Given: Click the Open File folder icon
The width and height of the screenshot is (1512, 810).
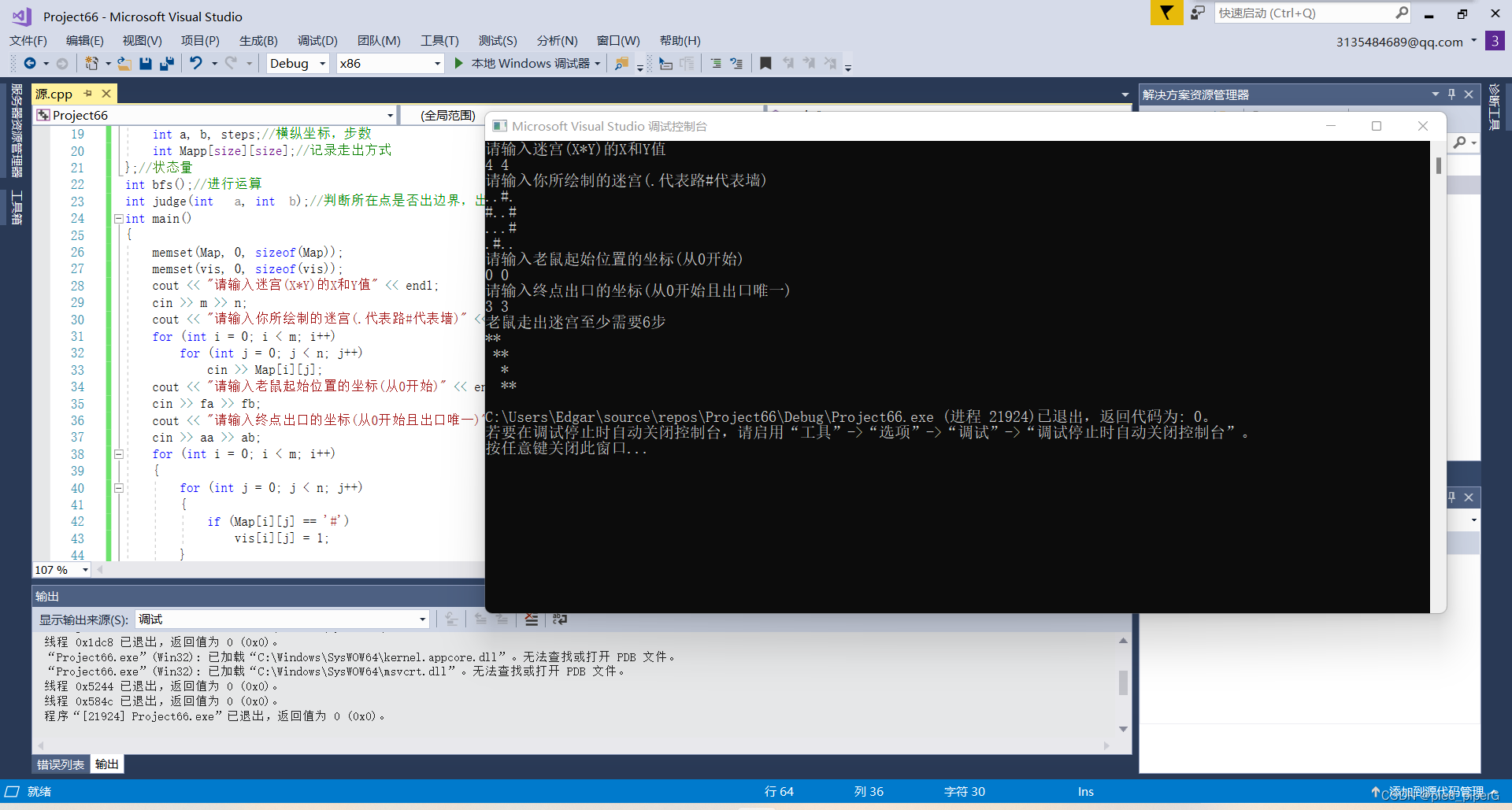Looking at the screenshot, I should pyautogui.click(x=124, y=63).
